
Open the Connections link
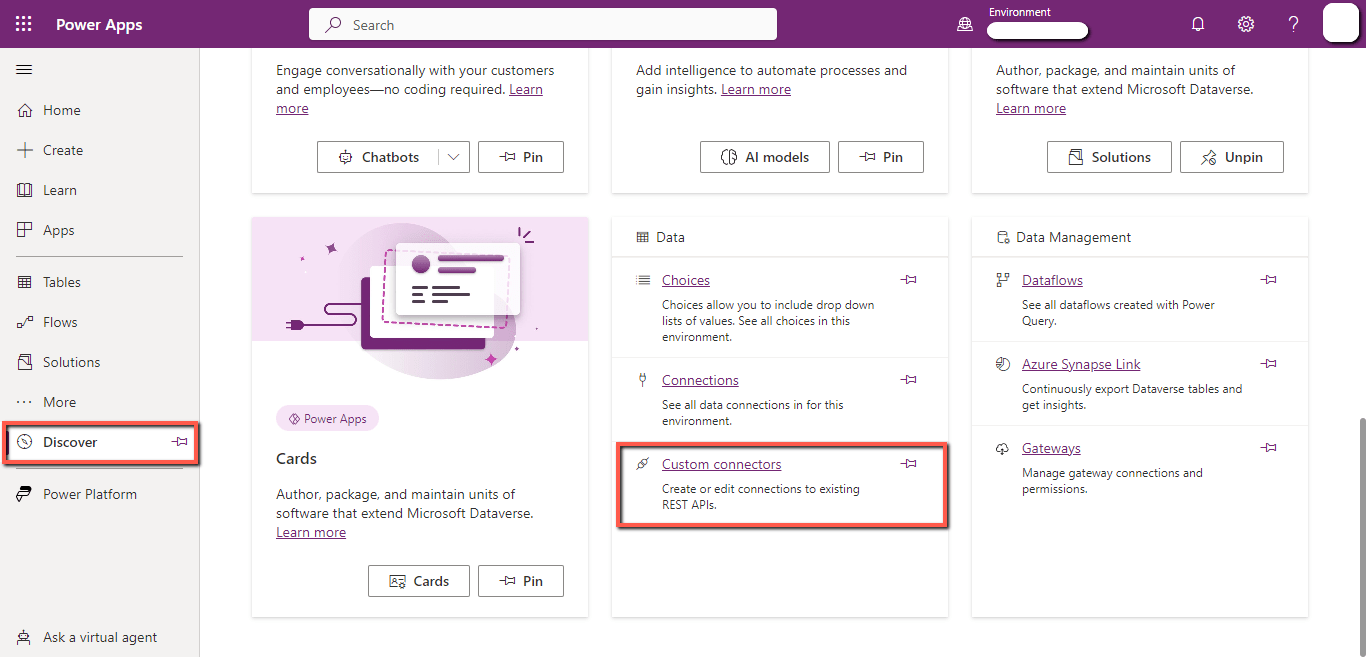(x=700, y=380)
